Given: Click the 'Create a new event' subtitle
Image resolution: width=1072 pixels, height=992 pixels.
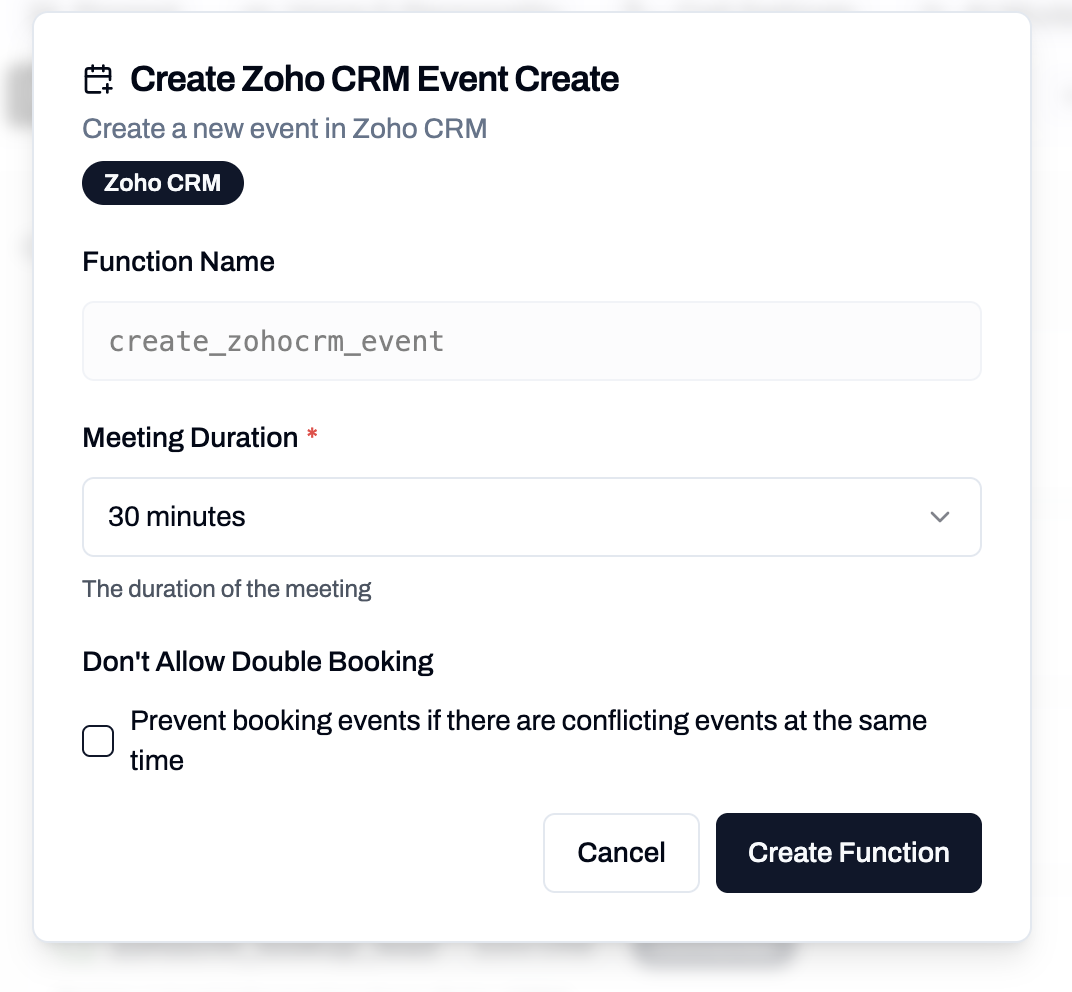Looking at the screenshot, I should [284, 128].
